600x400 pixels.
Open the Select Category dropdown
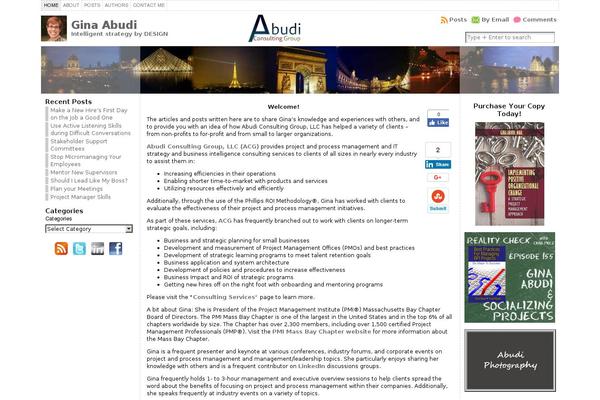coord(89,229)
